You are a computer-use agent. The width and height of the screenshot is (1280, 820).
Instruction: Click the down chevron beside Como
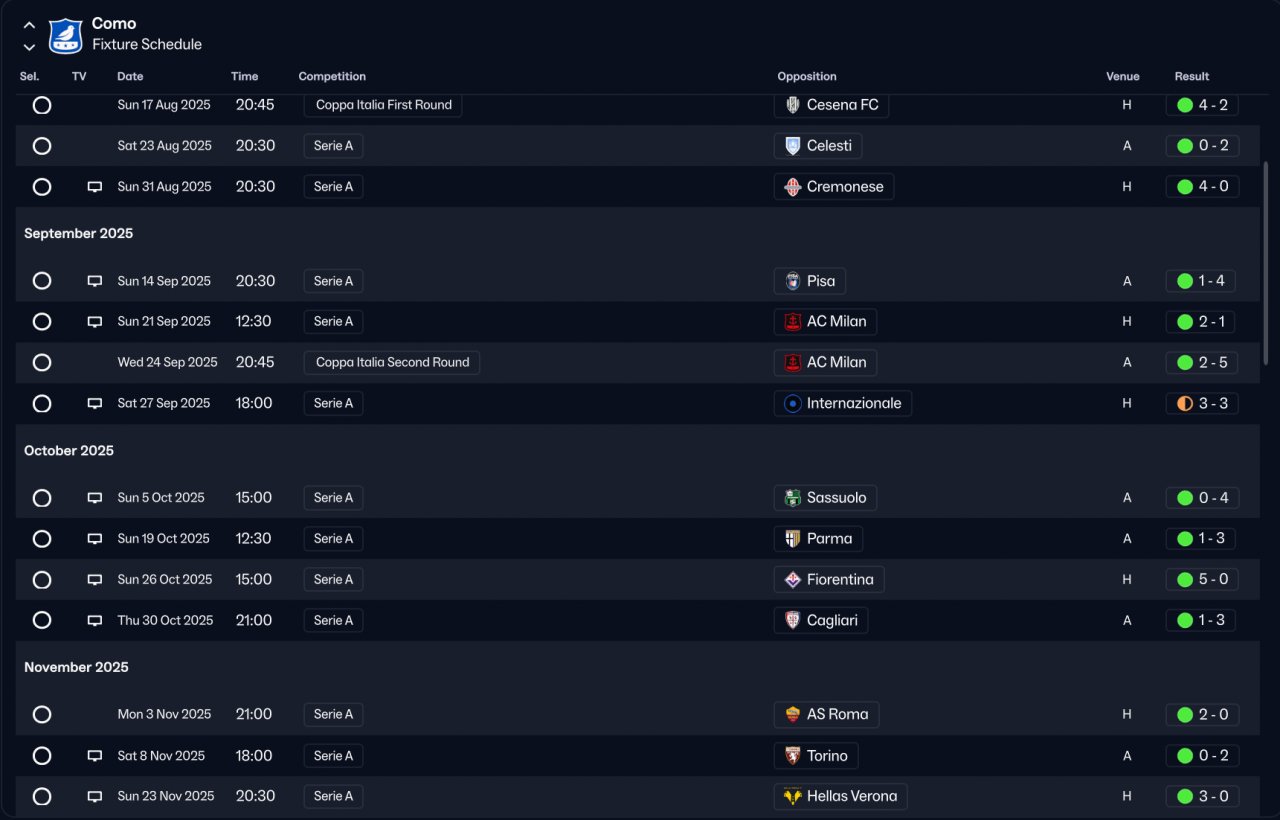click(x=29, y=46)
